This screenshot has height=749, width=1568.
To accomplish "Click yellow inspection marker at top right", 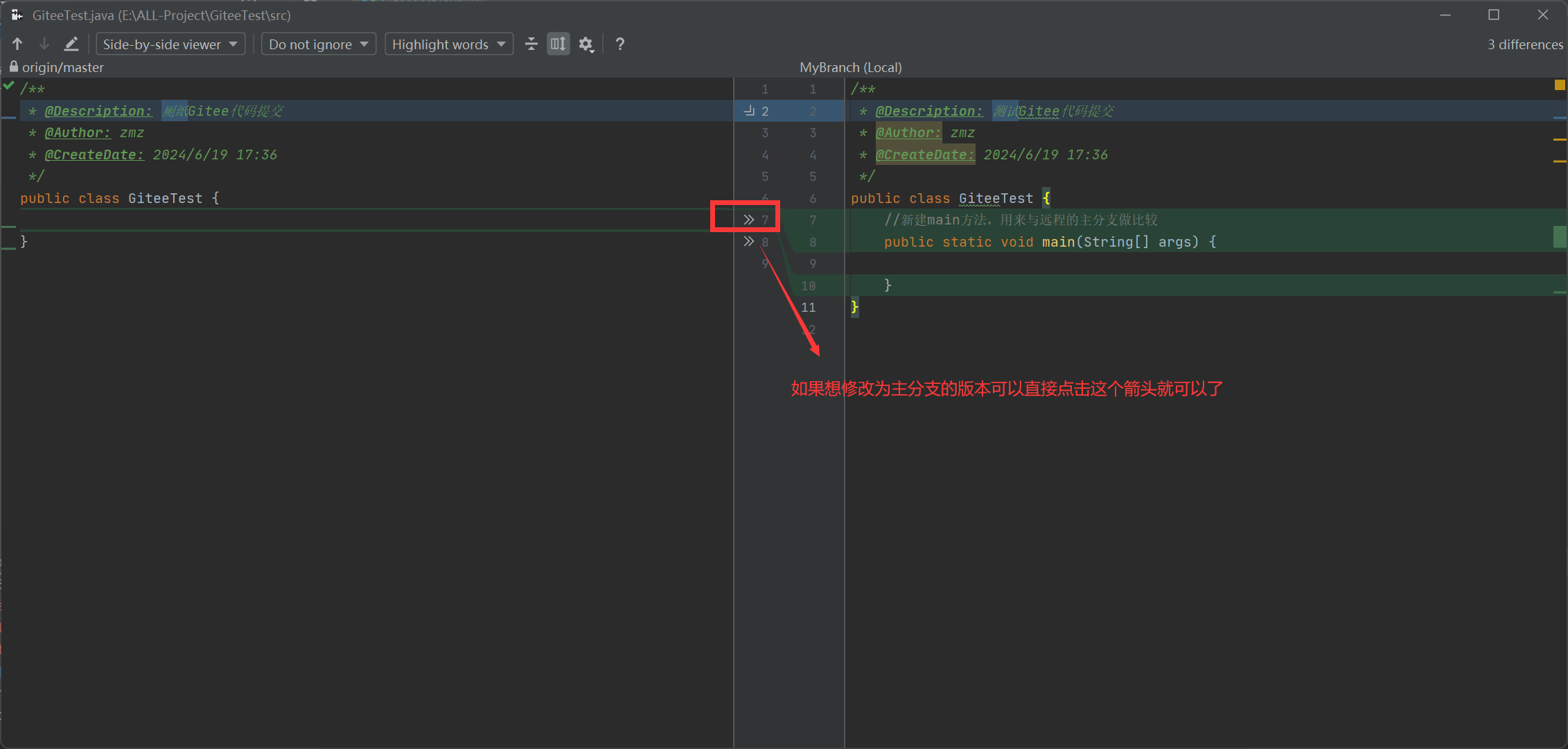I will pyautogui.click(x=1560, y=85).
